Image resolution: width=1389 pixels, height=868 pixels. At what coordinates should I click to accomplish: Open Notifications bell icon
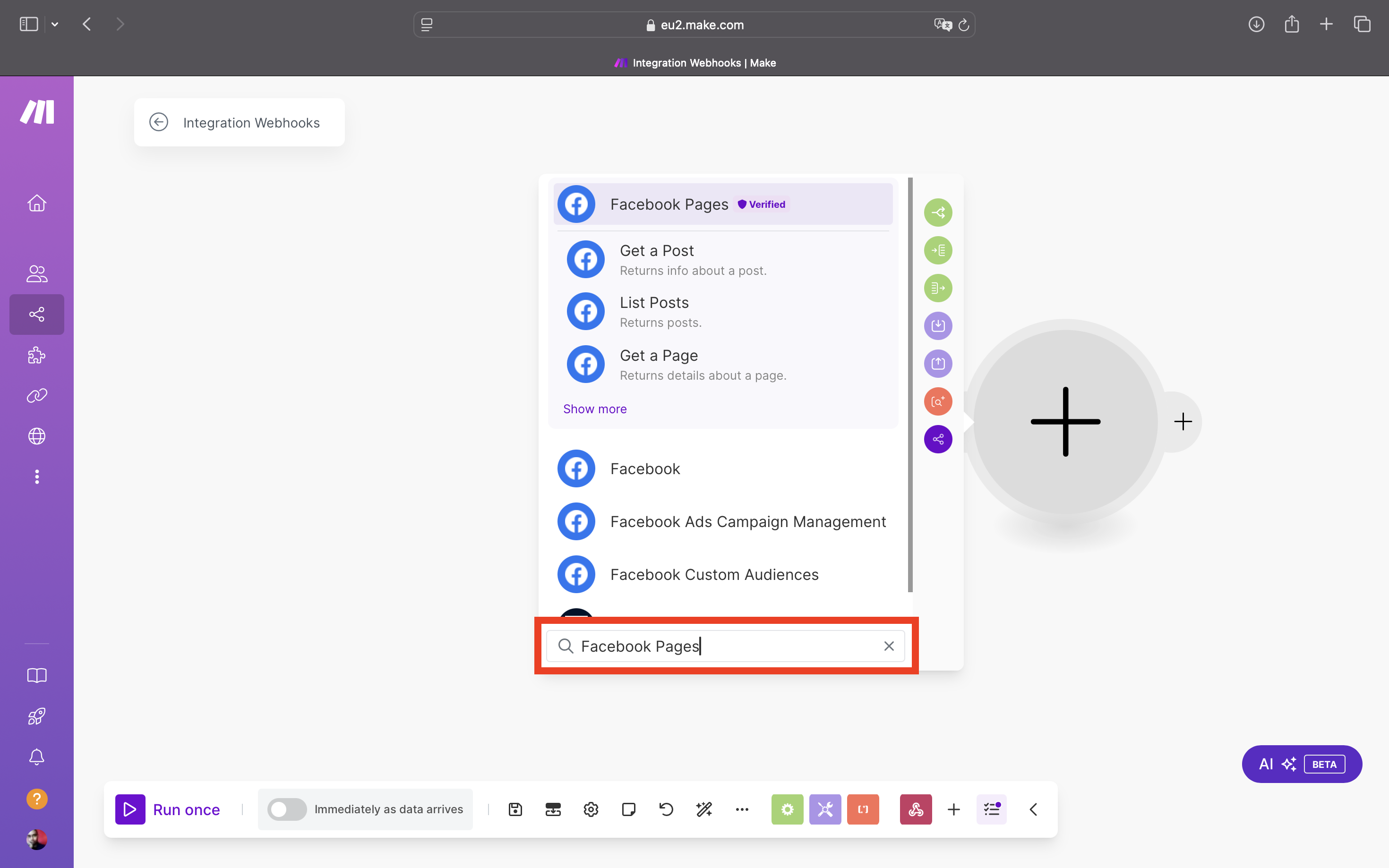[x=37, y=757]
